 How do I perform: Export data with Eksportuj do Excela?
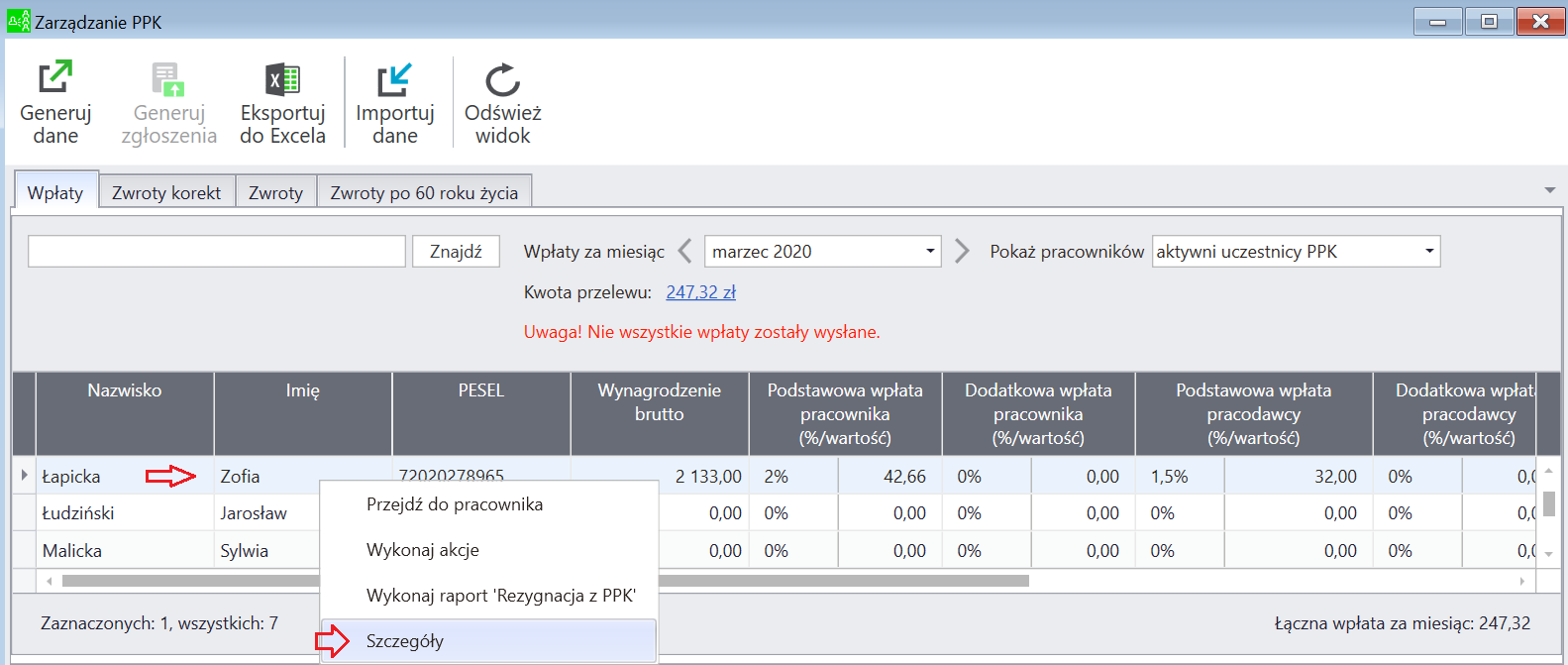(x=282, y=102)
